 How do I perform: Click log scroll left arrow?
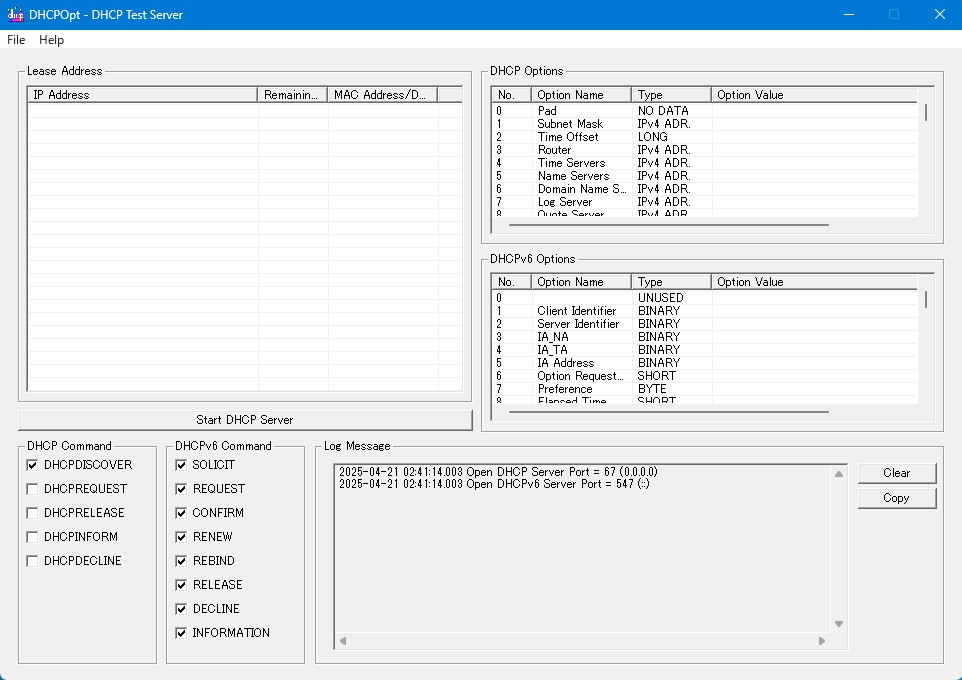pos(343,641)
